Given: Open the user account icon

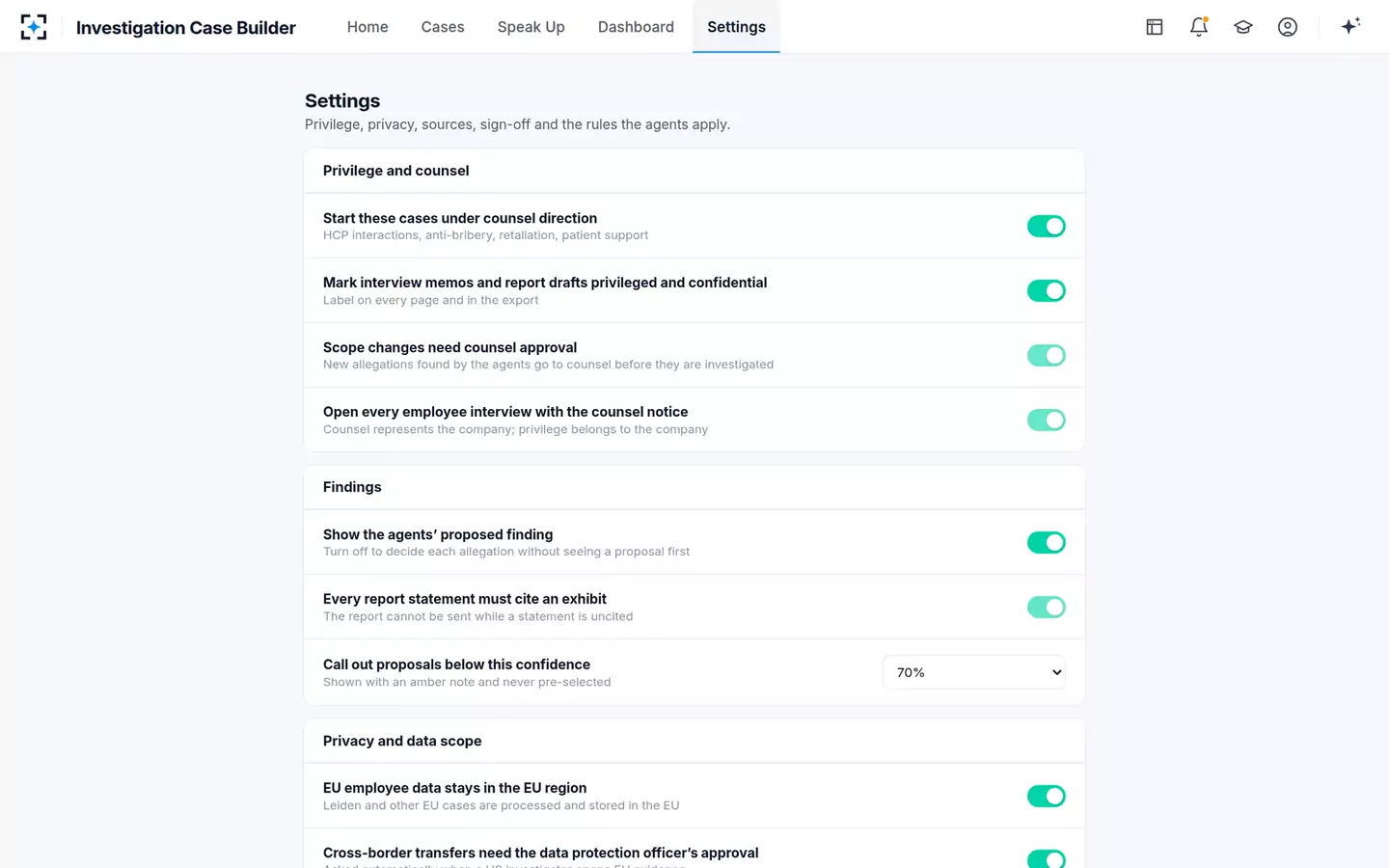Looking at the screenshot, I should pyautogui.click(x=1288, y=27).
